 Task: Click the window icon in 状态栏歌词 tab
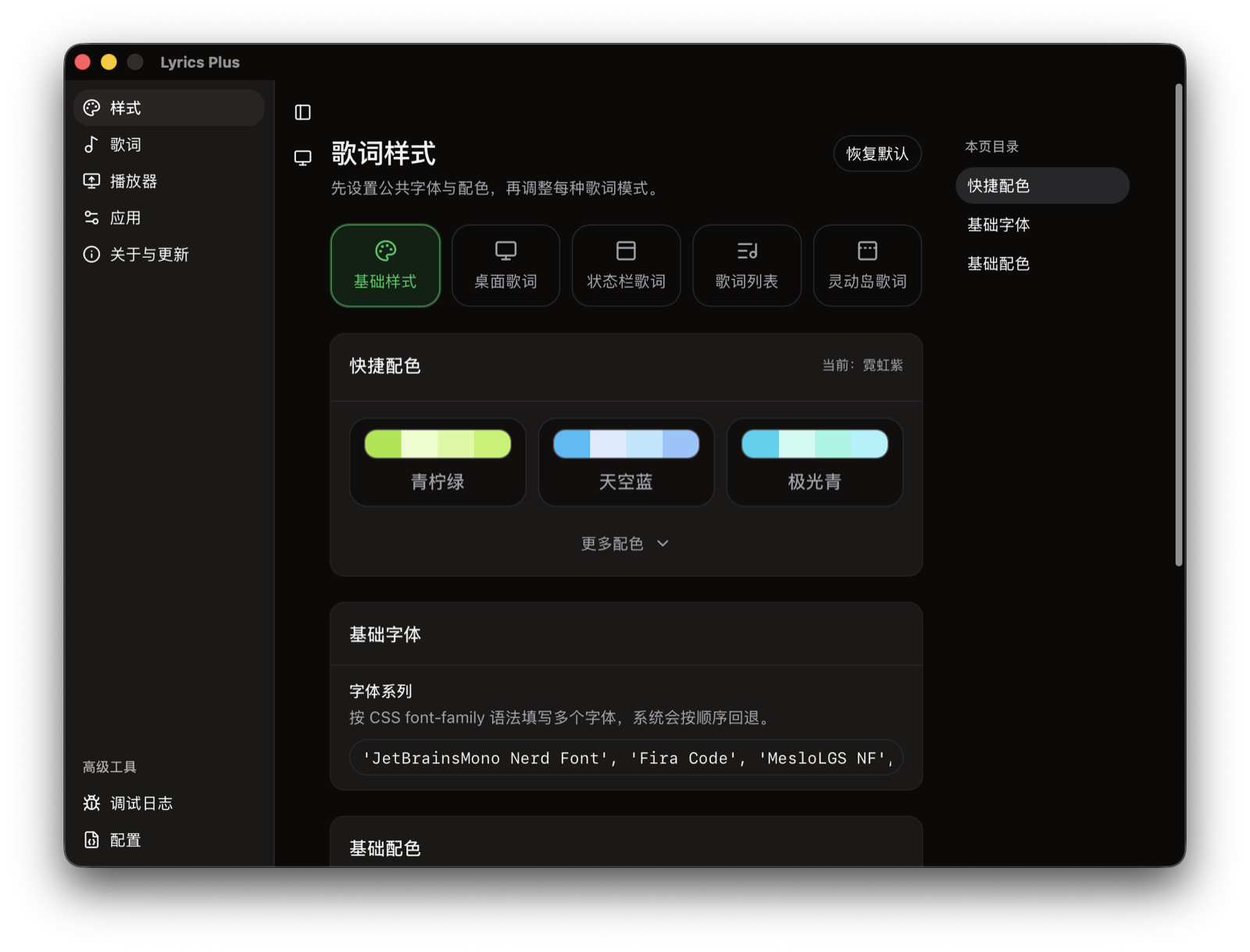click(x=626, y=251)
